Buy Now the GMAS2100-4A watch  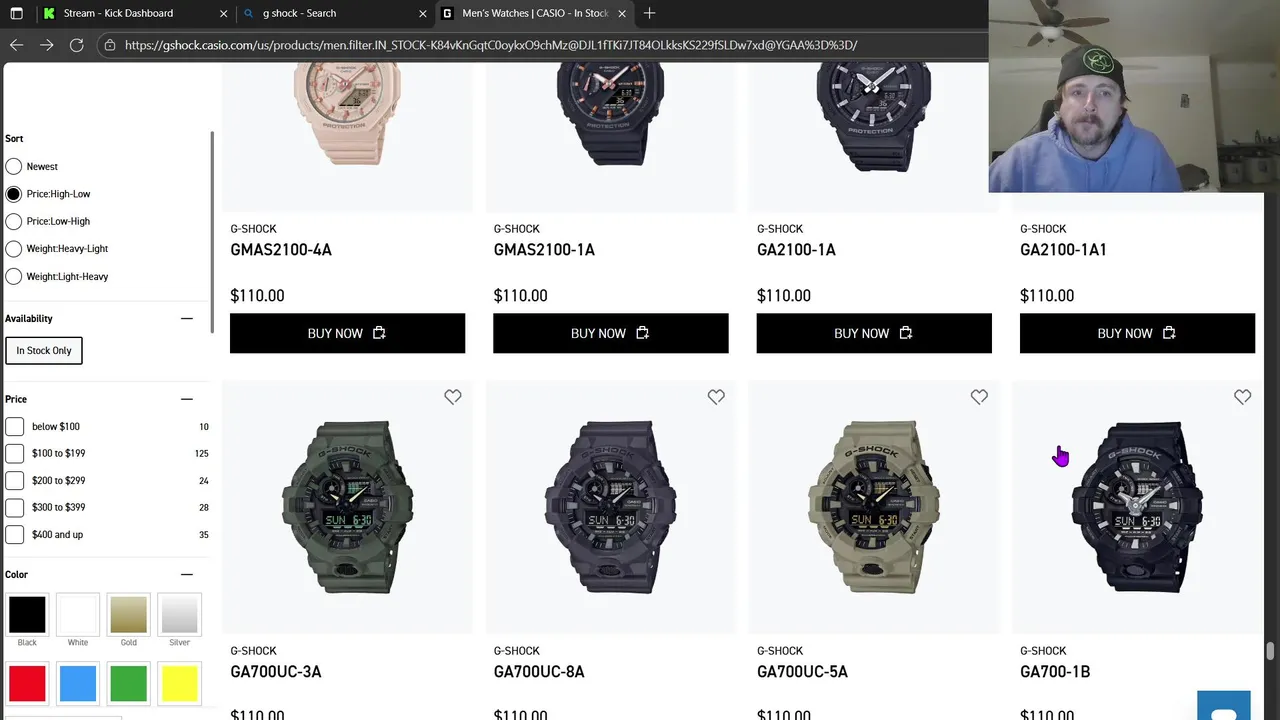point(347,333)
